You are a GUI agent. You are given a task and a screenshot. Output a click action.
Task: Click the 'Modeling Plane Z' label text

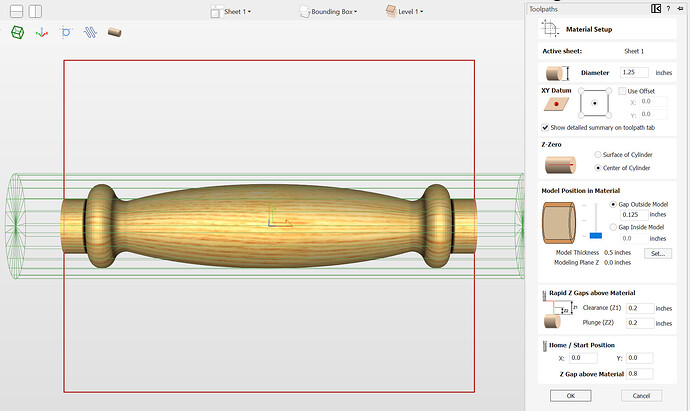tap(576, 262)
